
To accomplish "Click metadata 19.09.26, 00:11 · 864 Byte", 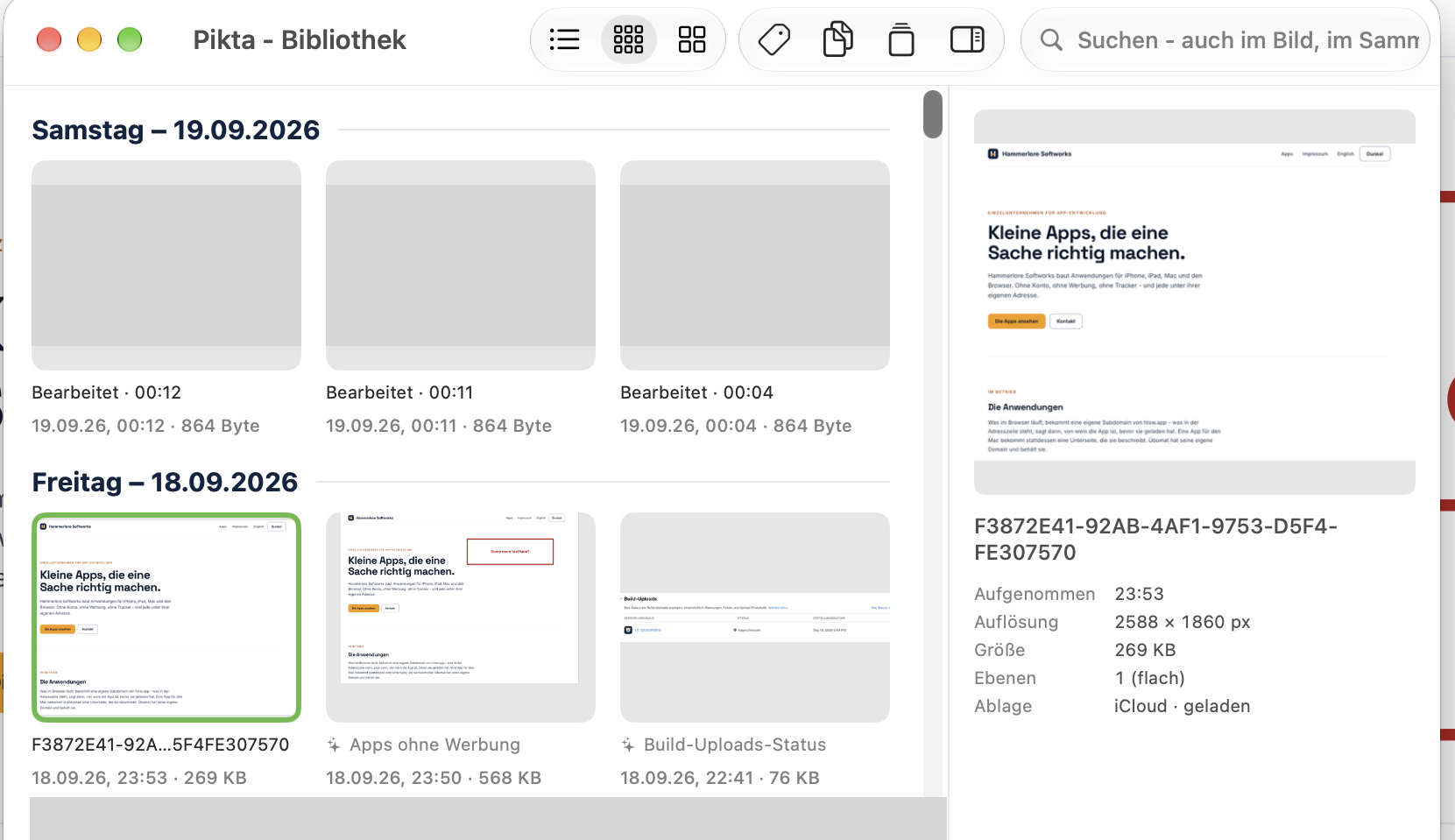I will click(439, 426).
